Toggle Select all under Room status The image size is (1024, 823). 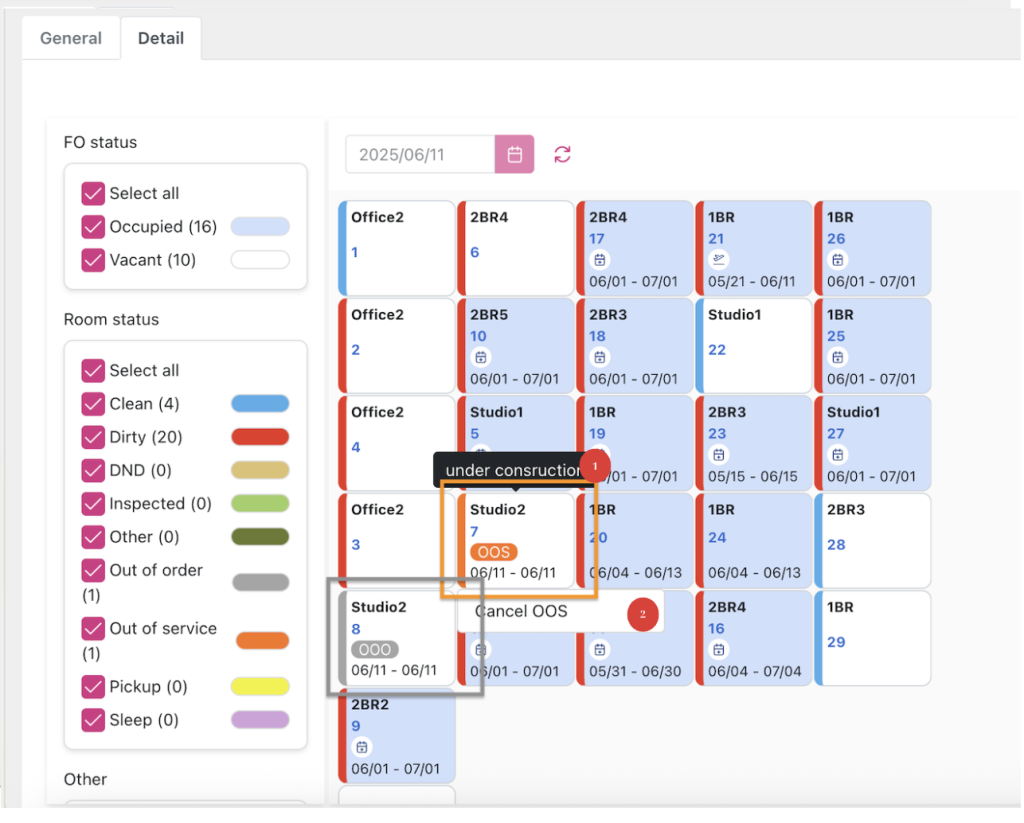click(x=93, y=371)
